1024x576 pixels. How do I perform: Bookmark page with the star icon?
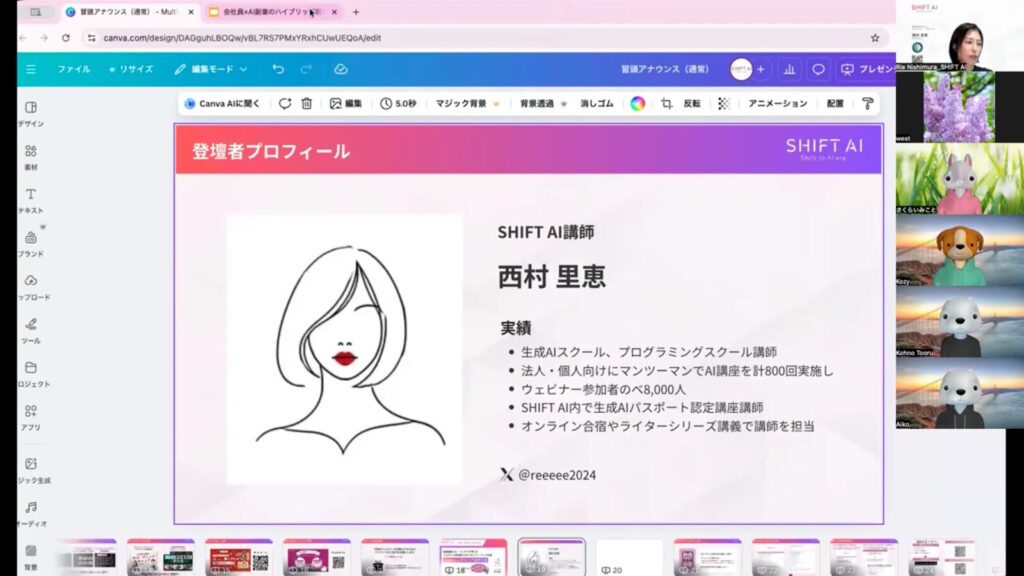coord(875,38)
